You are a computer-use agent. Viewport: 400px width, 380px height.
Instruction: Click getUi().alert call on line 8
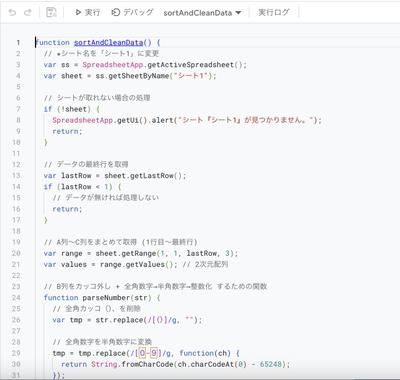(145, 120)
